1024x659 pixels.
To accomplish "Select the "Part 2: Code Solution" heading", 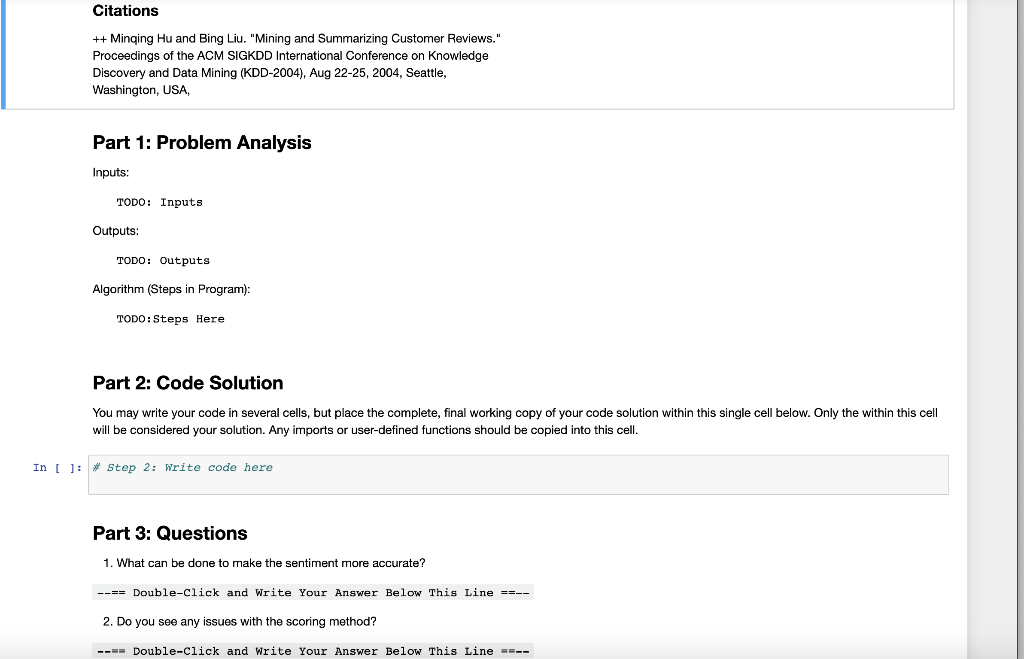I will tap(187, 382).
